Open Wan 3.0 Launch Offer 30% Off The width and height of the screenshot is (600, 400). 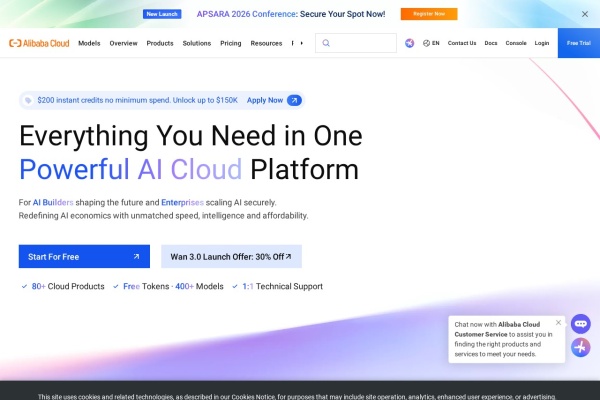(232, 256)
